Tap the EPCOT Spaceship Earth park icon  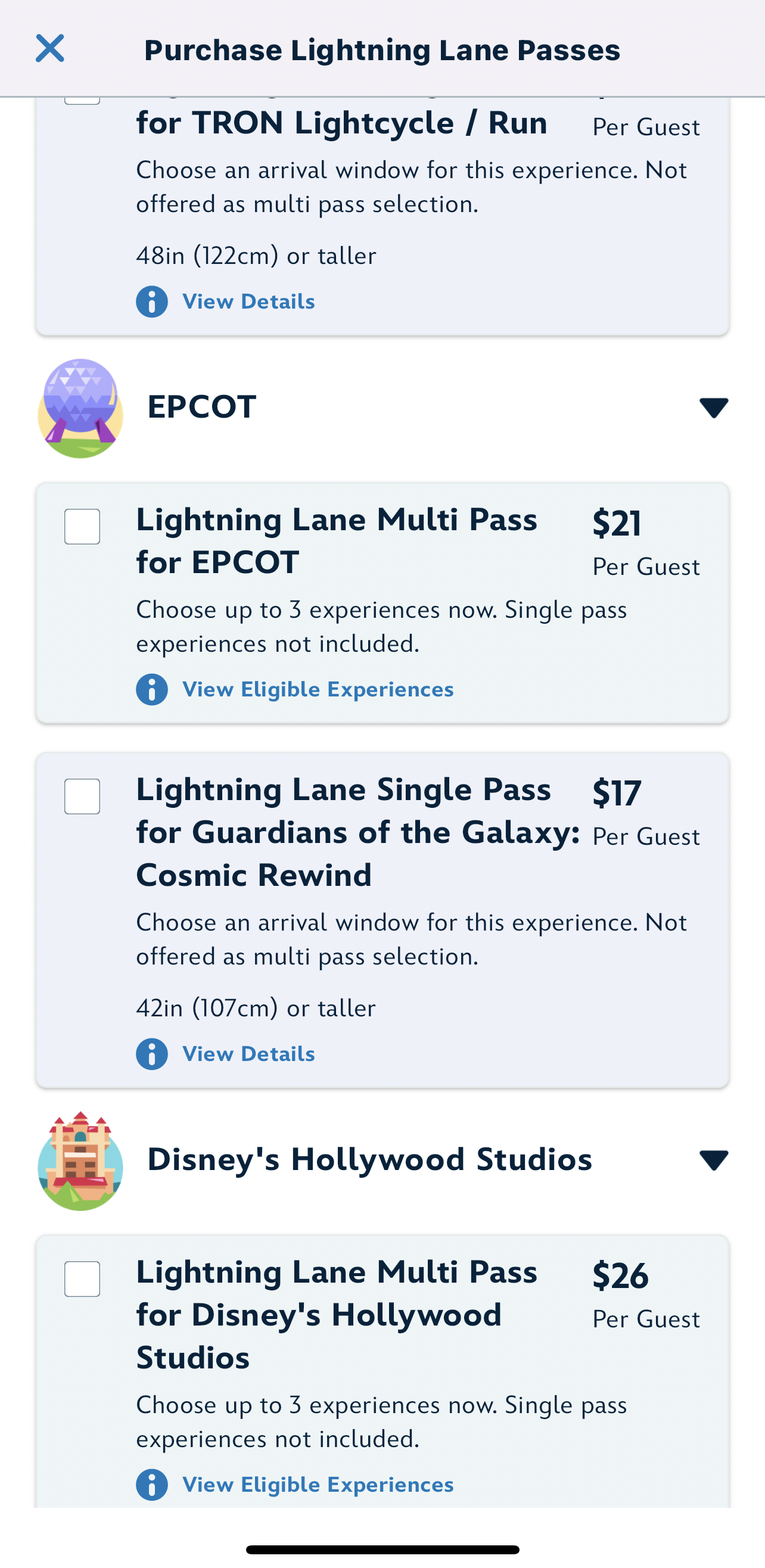click(80, 408)
